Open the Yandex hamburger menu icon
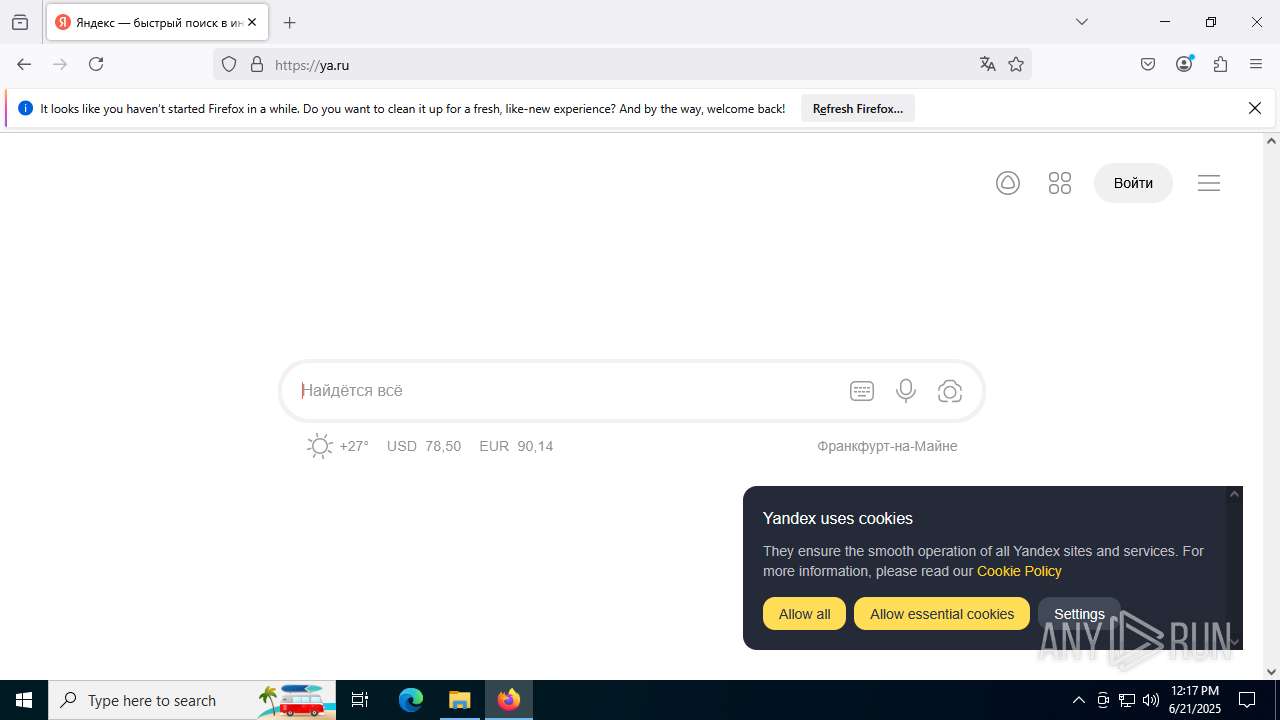This screenshot has width=1280, height=720. pyautogui.click(x=1209, y=183)
